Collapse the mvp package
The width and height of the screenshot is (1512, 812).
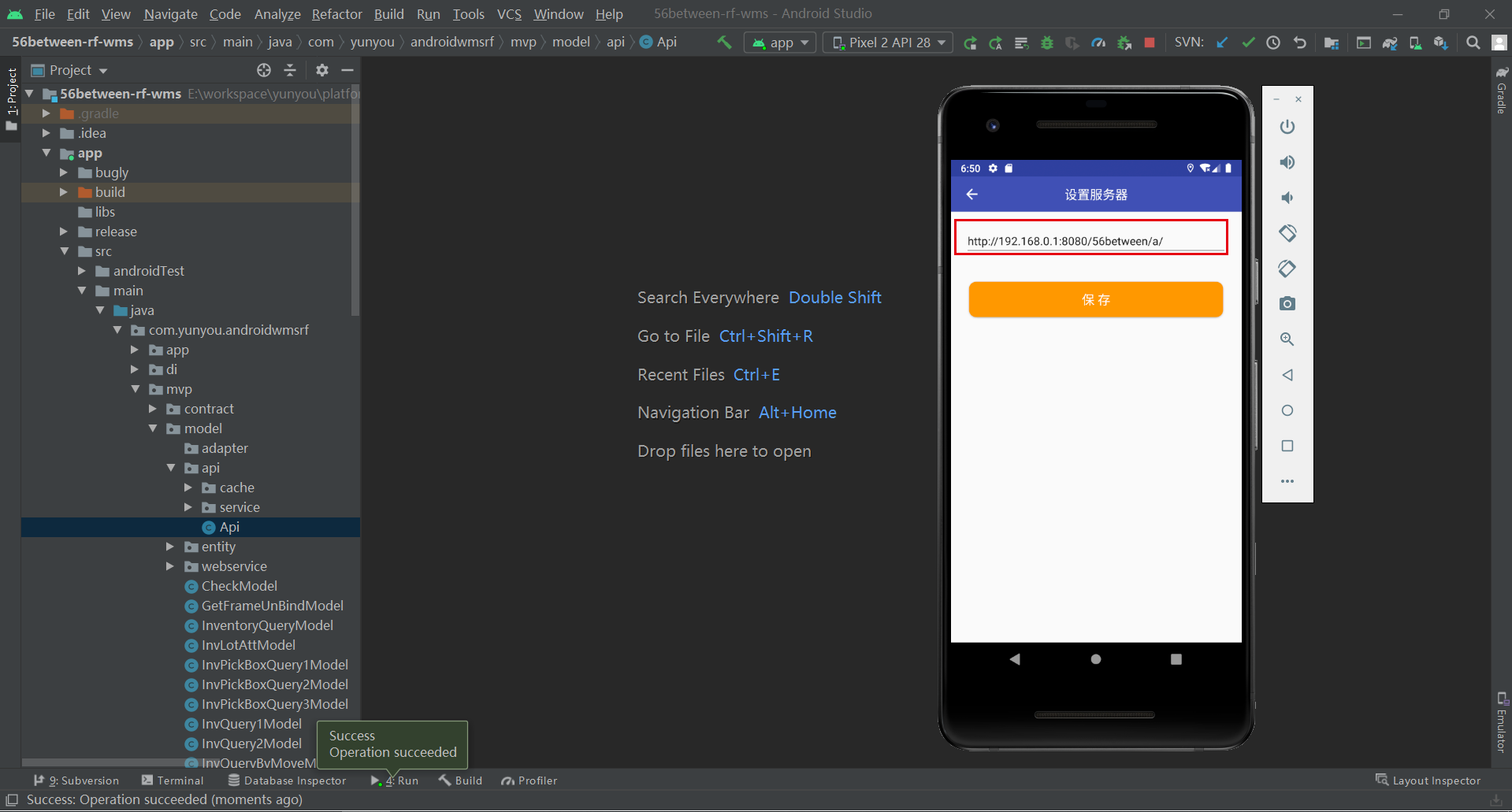(136, 389)
